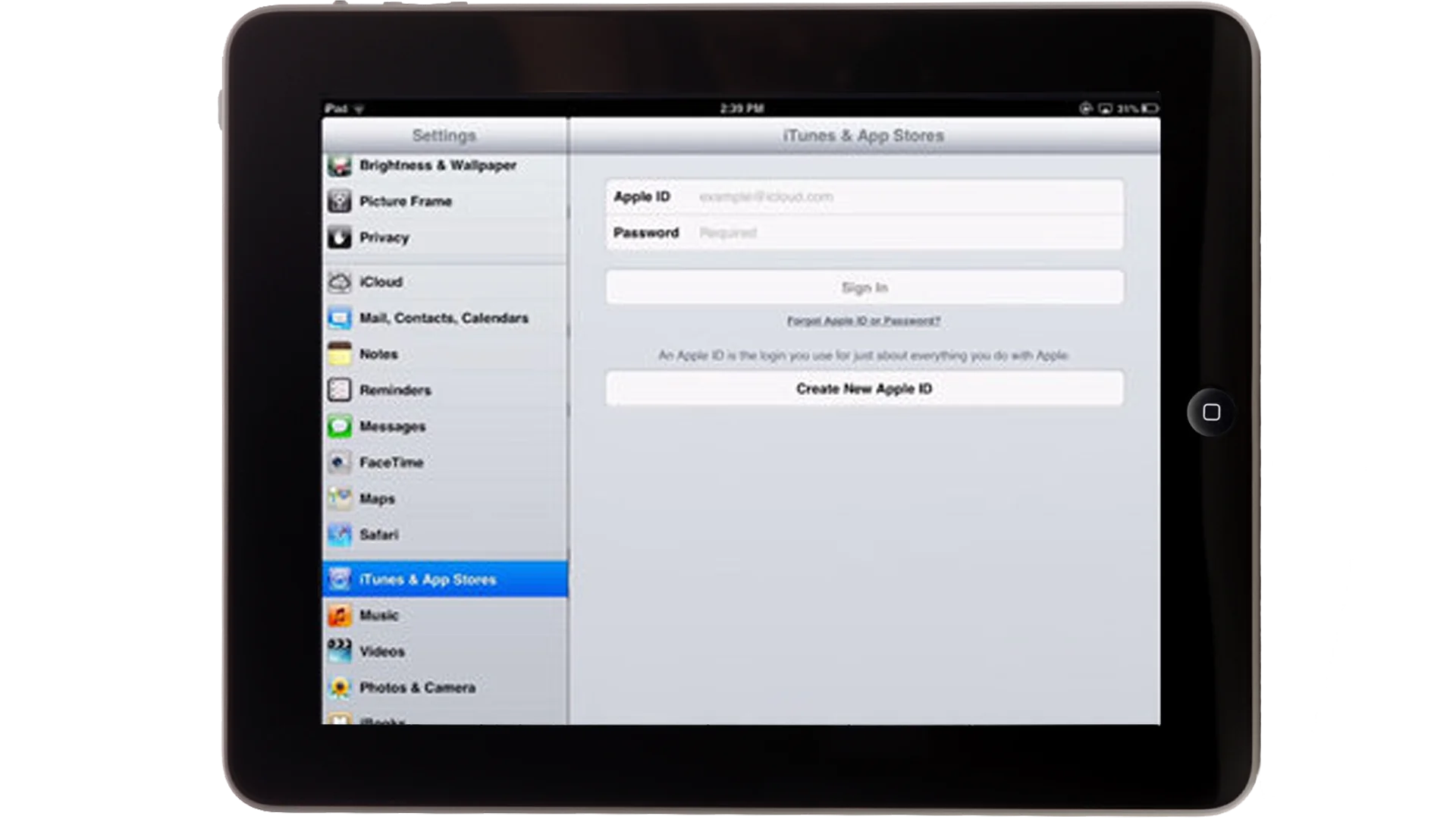Tap the battery indicator in status bar
This screenshot has width=1456, height=819.
click(x=1150, y=108)
